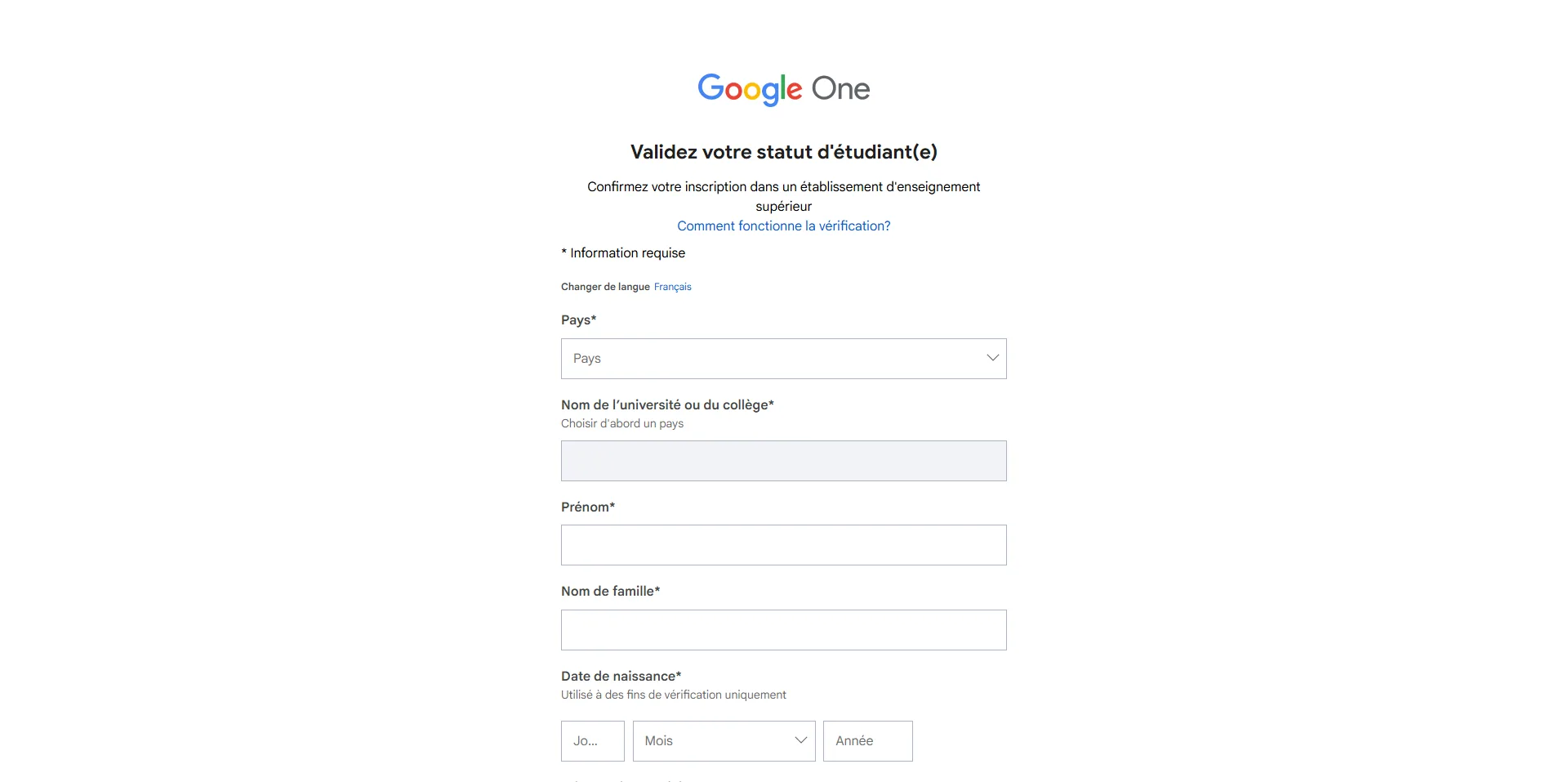Click the 'Nom de l'université ou du collège*' label
Image resolution: width=1568 pixels, height=782 pixels.
667,405
